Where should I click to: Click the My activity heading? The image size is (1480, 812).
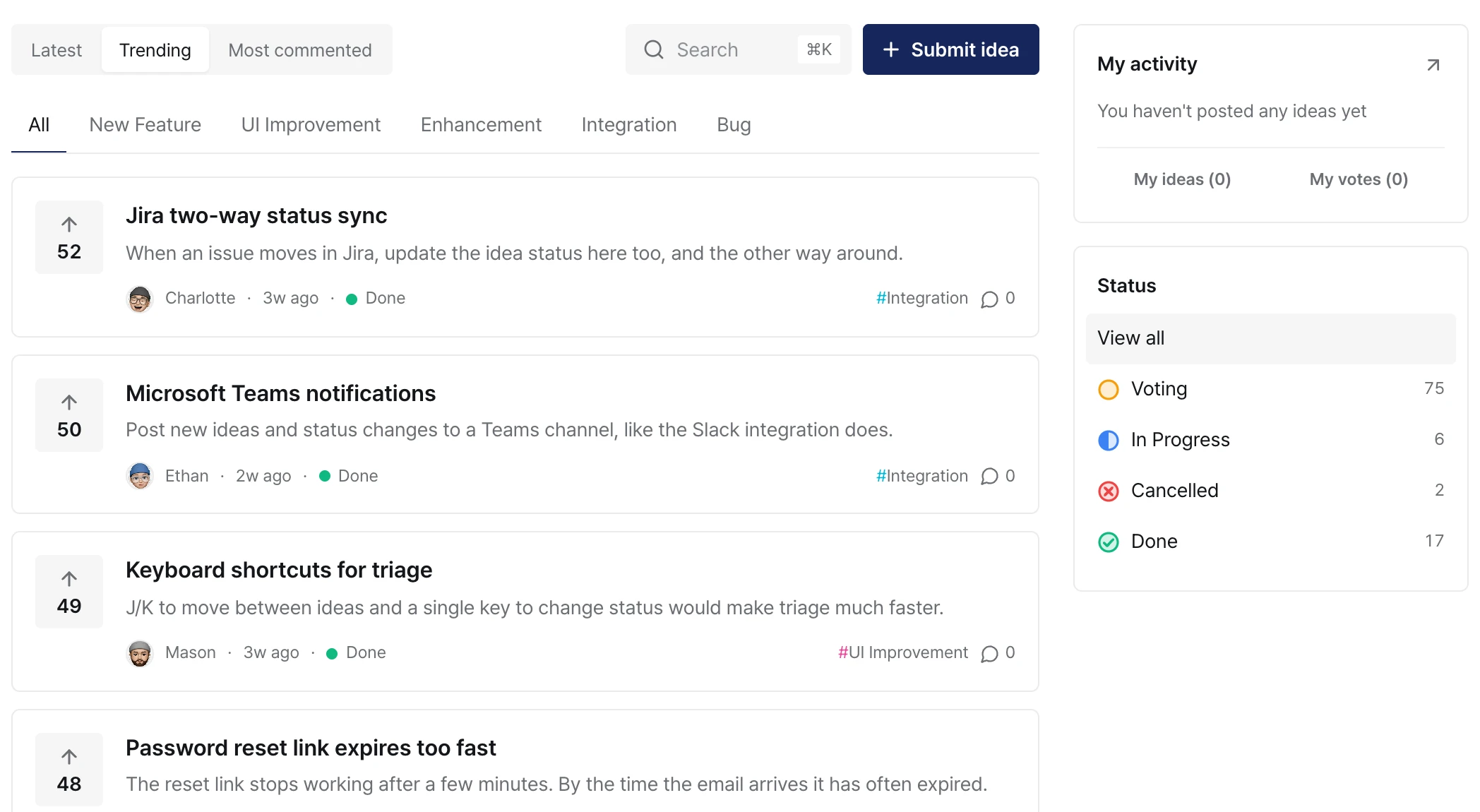point(1147,64)
